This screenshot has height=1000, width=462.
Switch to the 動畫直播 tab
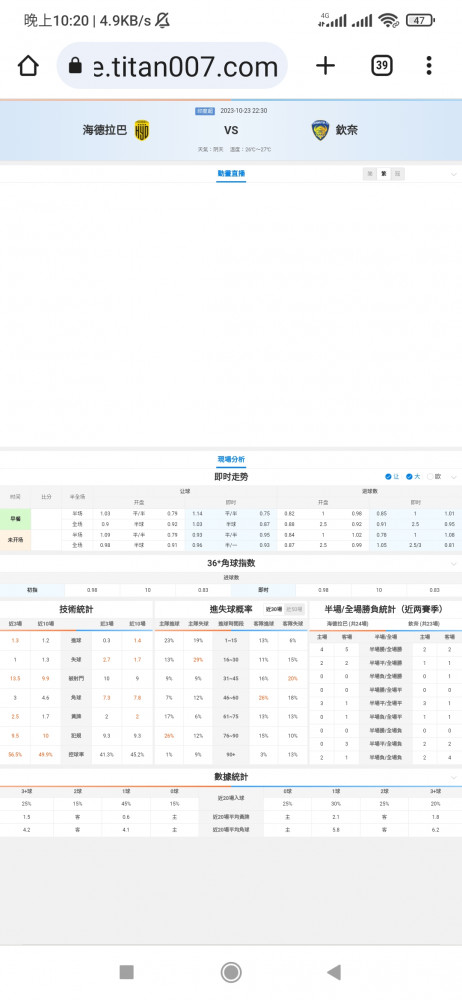[231, 173]
